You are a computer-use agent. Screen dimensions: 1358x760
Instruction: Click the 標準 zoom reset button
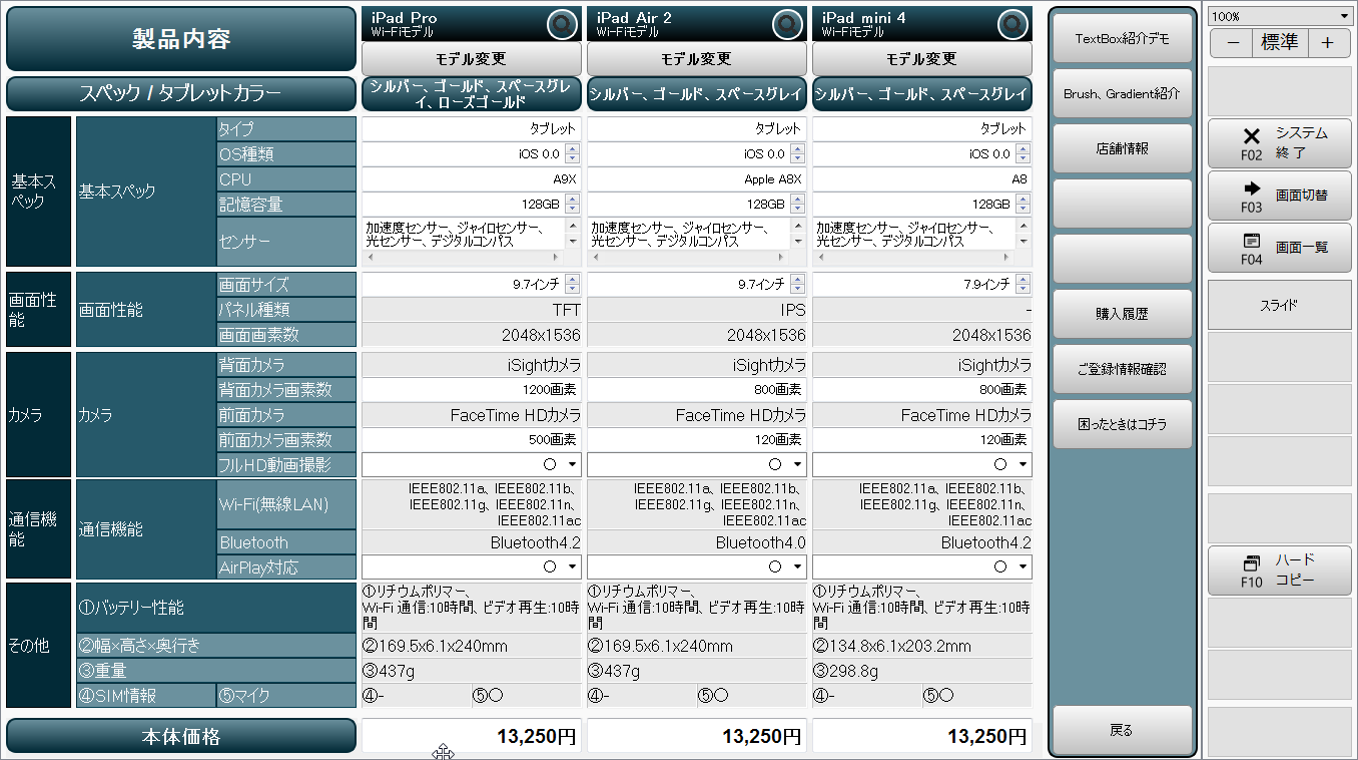pyautogui.click(x=1279, y=43)
